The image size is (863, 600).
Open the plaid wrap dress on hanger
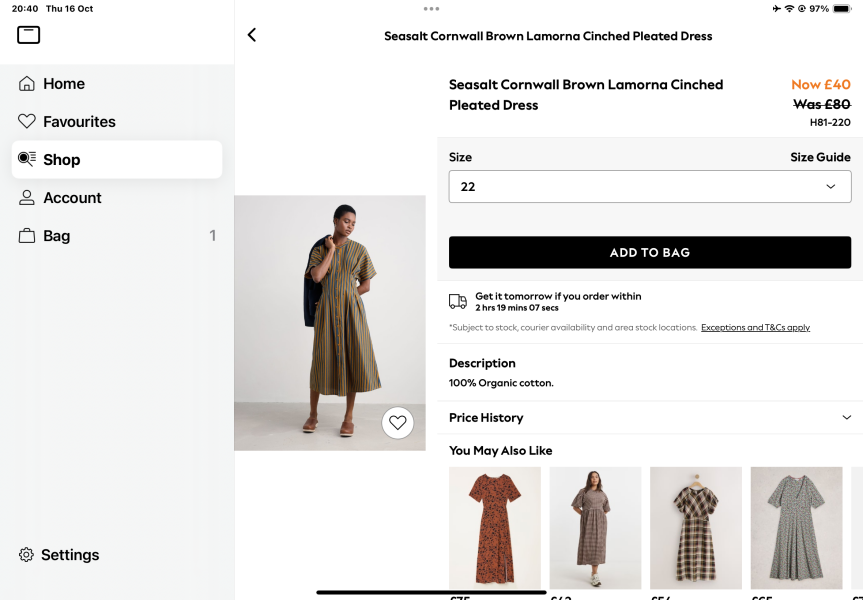click(x=696, y=528)
